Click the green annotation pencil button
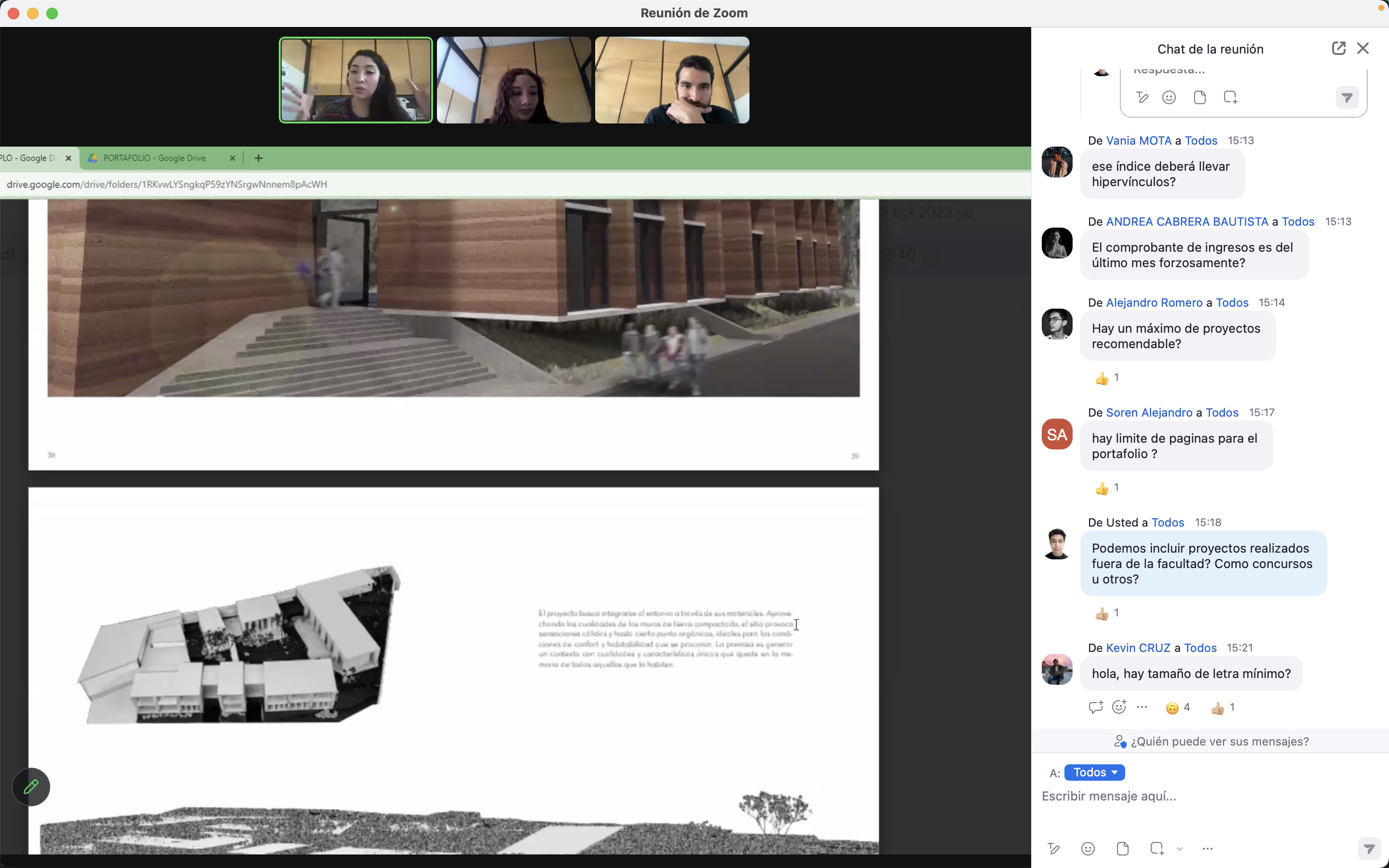 [31, 787]
